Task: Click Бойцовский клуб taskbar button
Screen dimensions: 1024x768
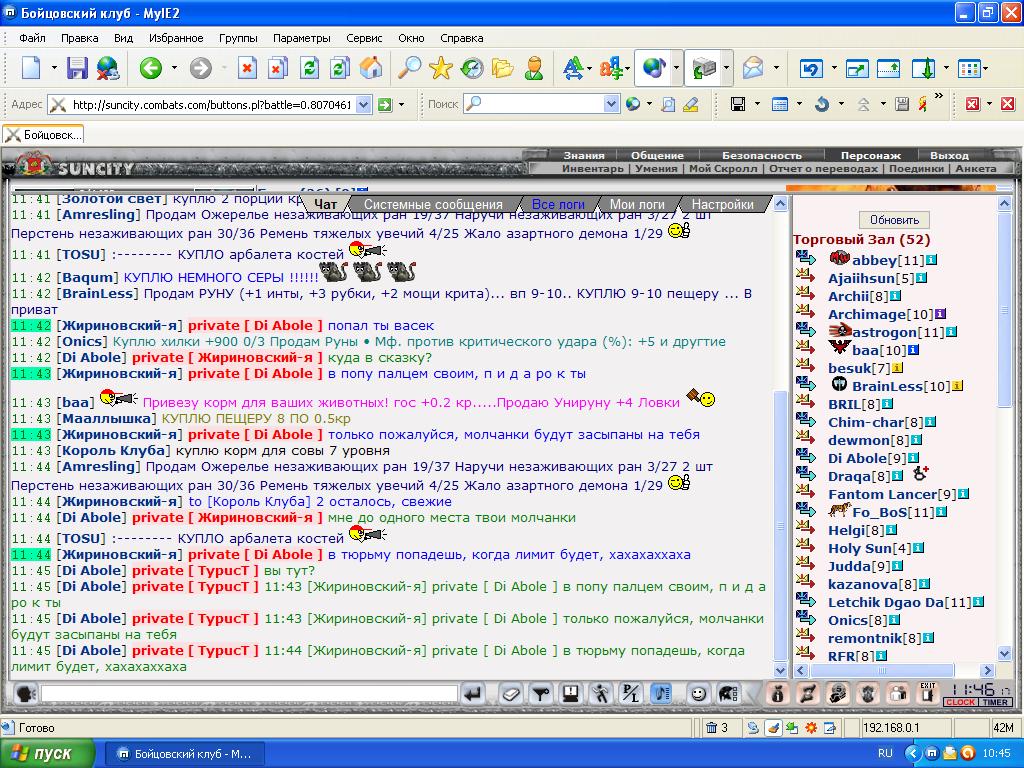Action: click(184, 754)
